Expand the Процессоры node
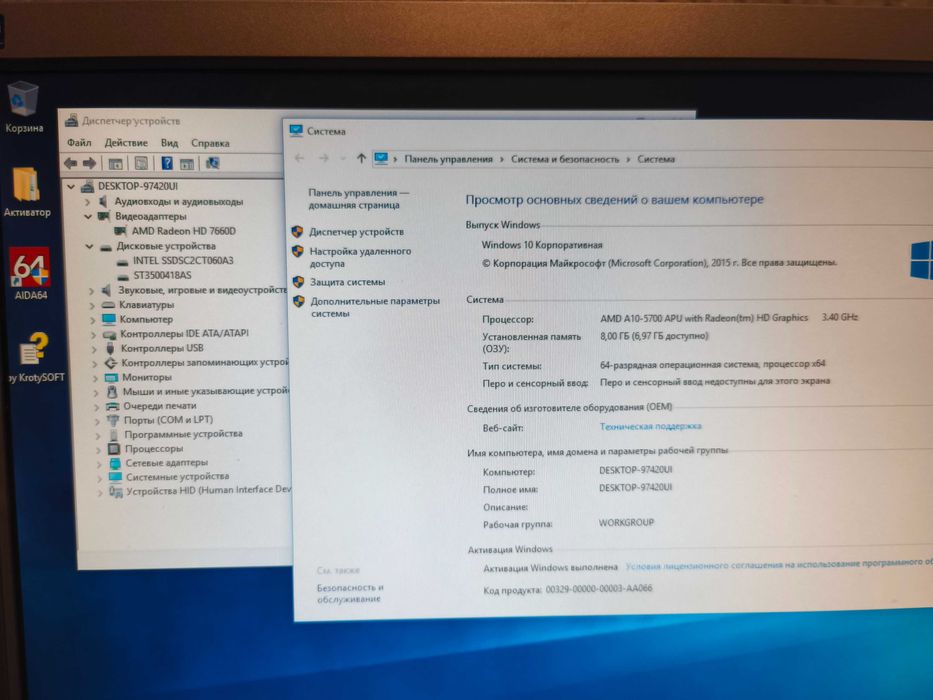Viewport: 933px width, 700px height. click(x=98, y=449)
